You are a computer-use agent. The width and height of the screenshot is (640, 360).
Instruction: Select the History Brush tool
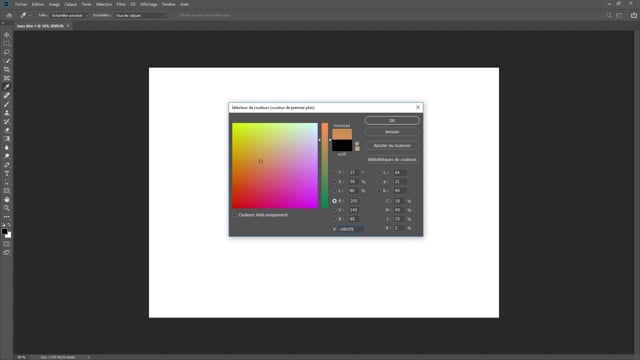(7, 122)
